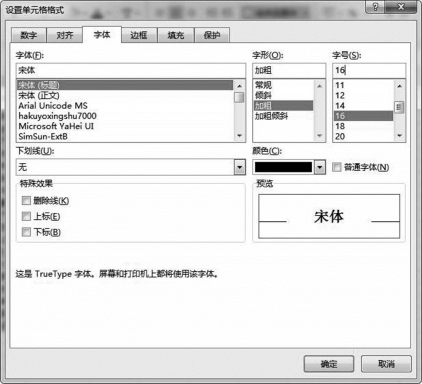Click the 字形 style input field

pyautogui.click(x=289, y=70)
